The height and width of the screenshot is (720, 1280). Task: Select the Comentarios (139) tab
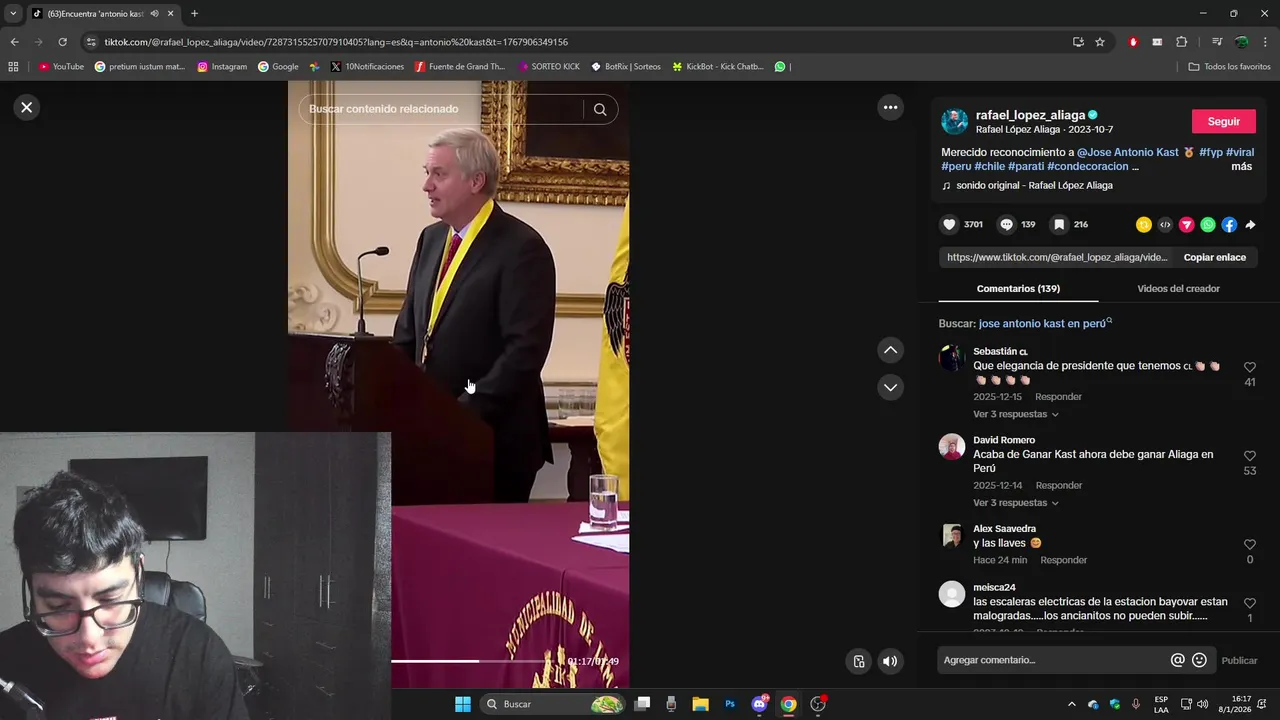pos(1018,289)
